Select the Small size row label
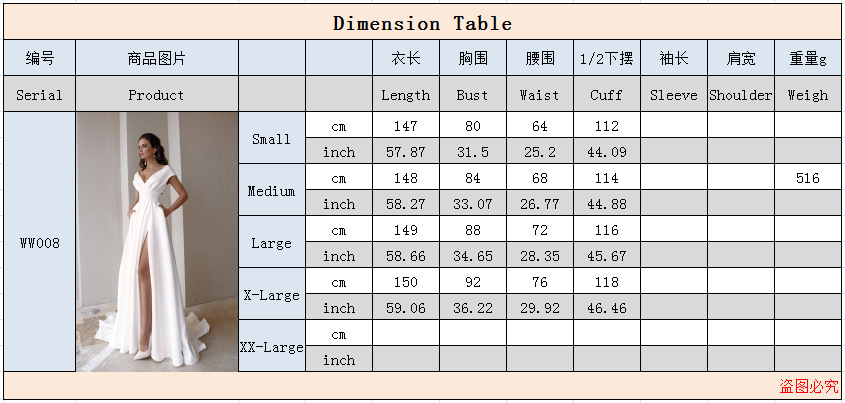 271,139
